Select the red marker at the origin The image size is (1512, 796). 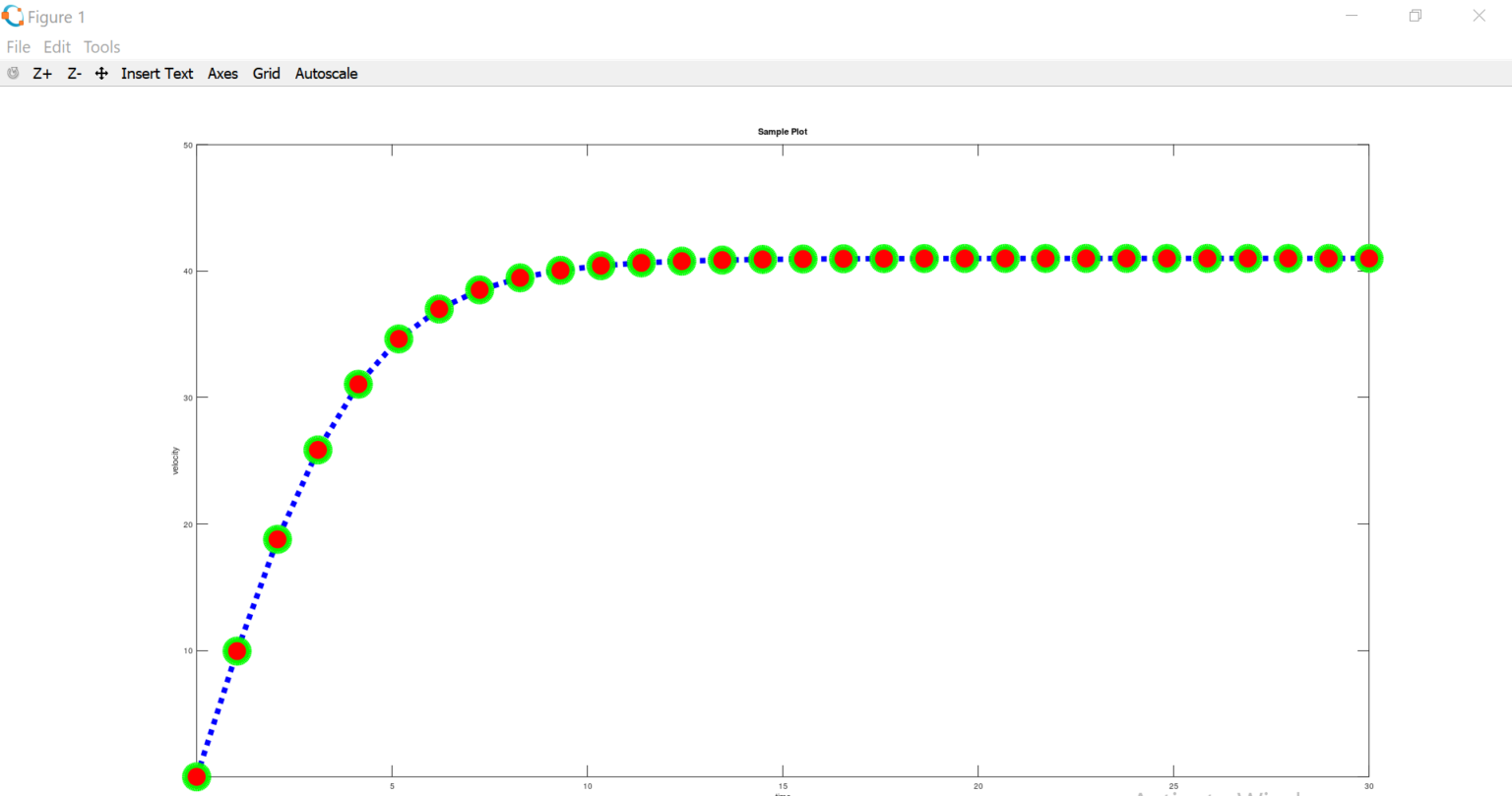(x=196, y=776)
